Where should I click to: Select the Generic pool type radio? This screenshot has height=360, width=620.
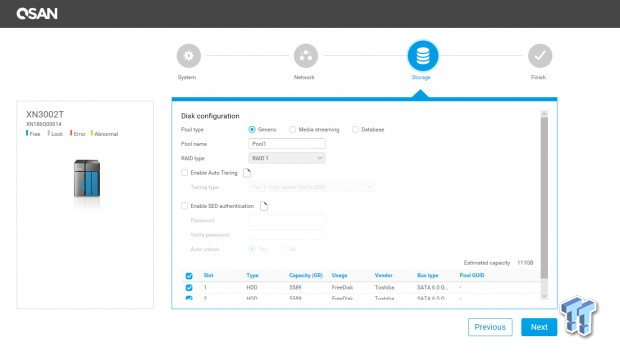coord(252,129)
